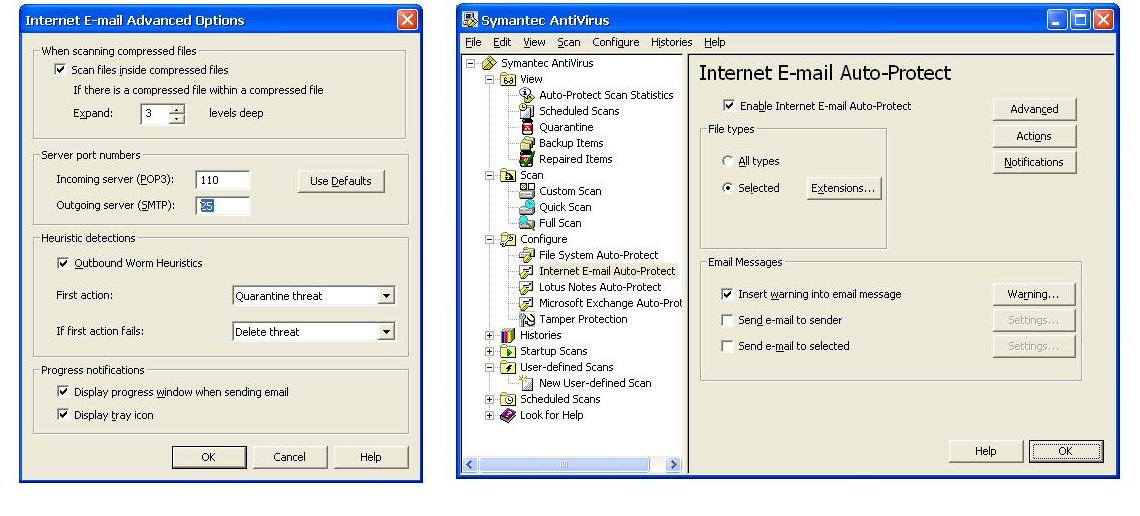
Task: Click OK in Advanced Options dialog
Action: [x=209, y=456]
